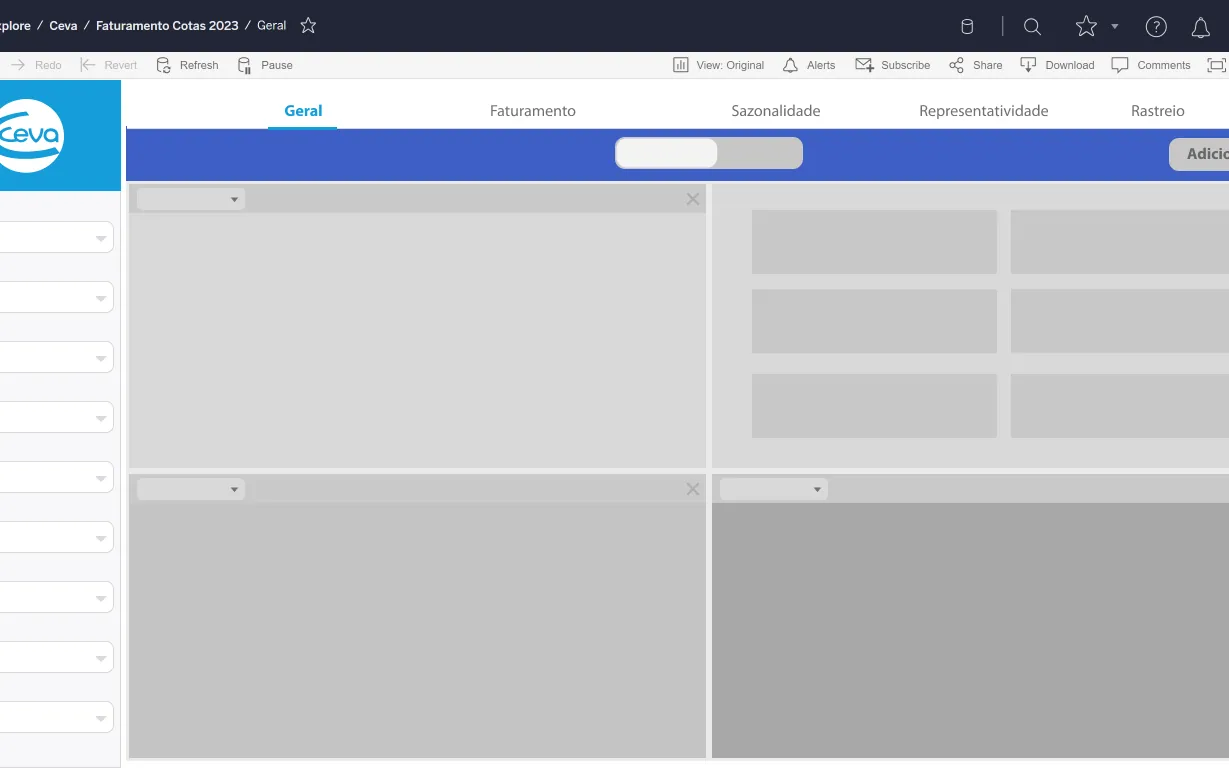Viewport: 1229px width, 768px height.
Task: Close the bottom-left chart panel
Action: (x=693, y=489)
